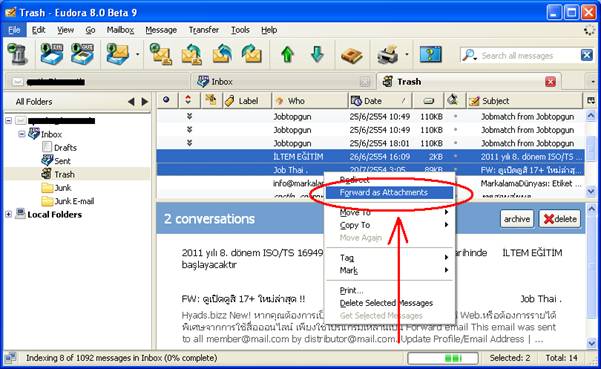Image resolution: width=601 pixels, height=369 pixels.
Task: Click the delete button in conversation header
Action: coord(560,219)
